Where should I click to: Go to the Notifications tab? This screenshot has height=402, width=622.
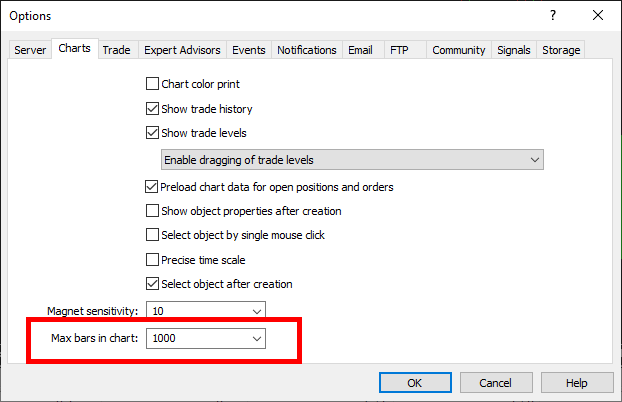(x=307, y=50)
